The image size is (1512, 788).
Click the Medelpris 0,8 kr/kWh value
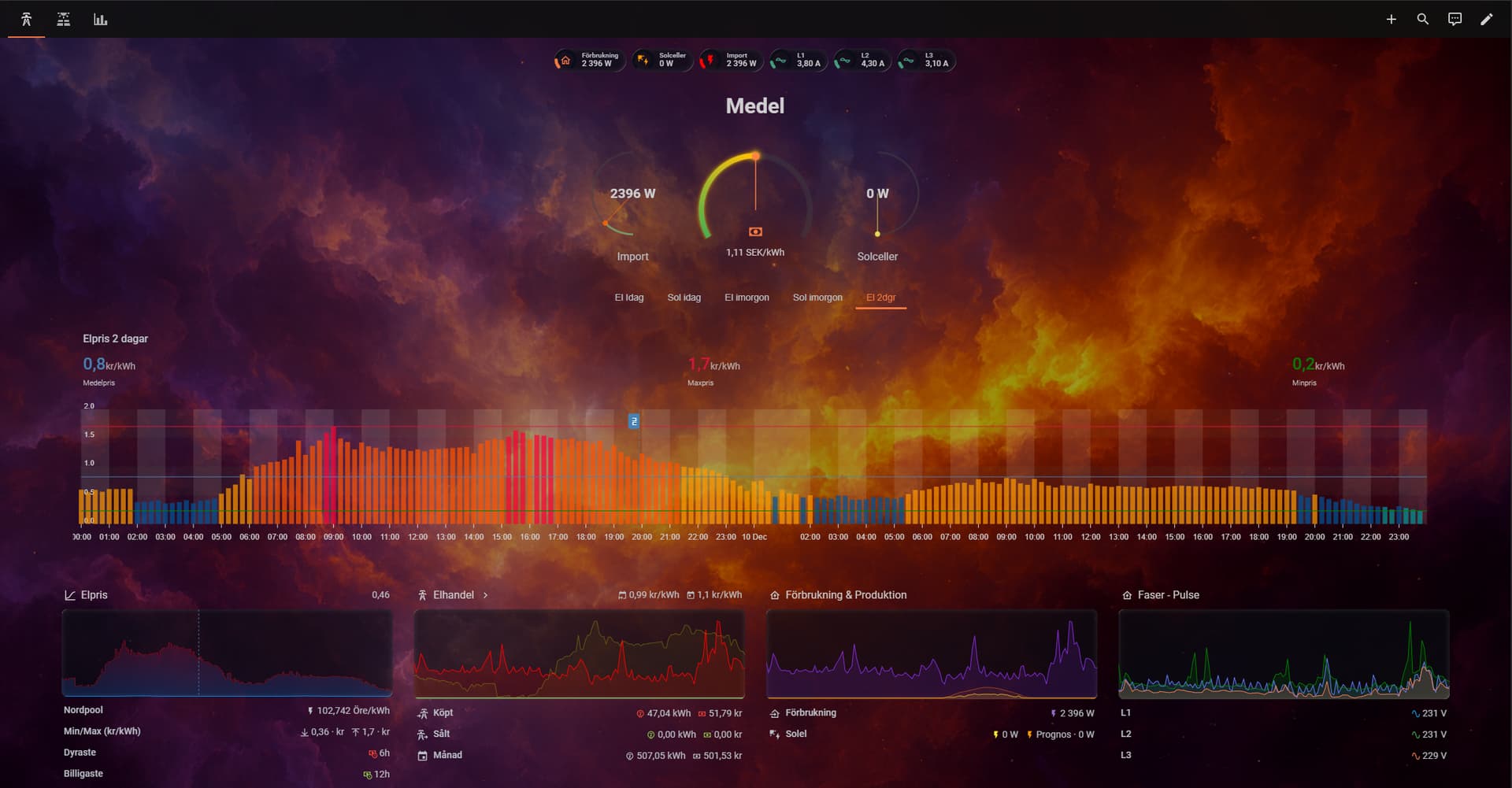click(x=109, y=364)
